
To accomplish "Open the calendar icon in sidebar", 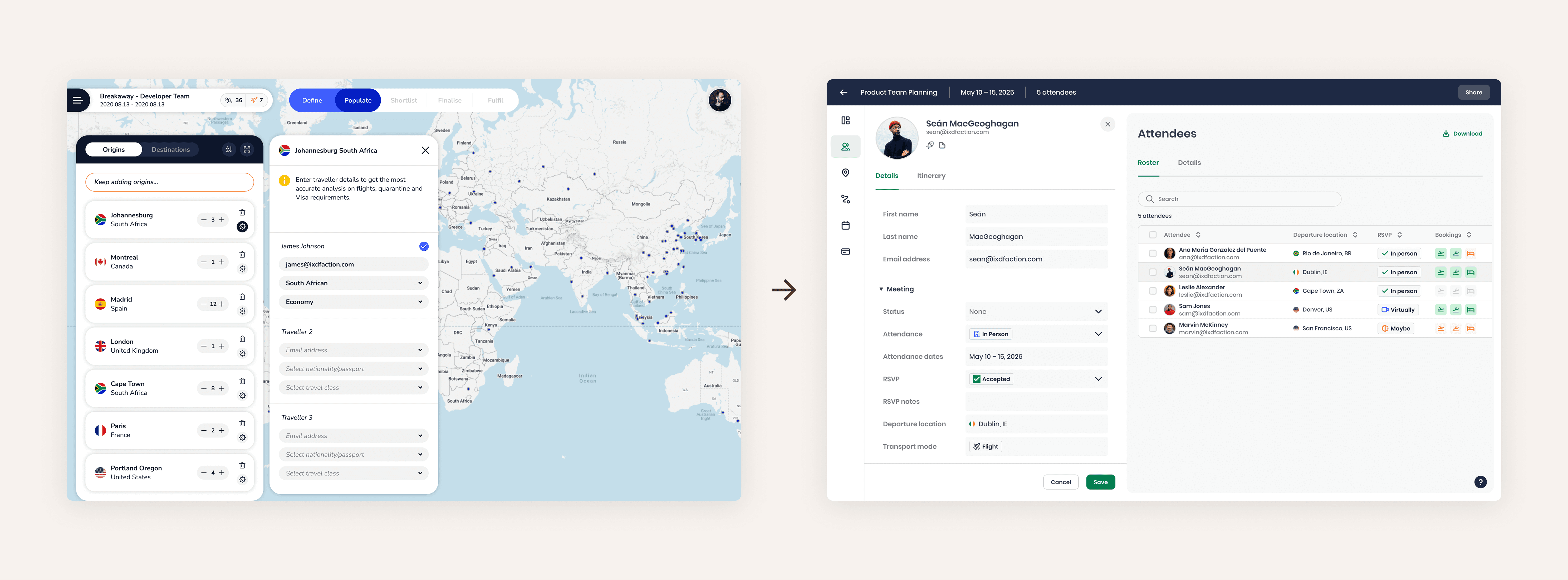I will coord(845,226).
